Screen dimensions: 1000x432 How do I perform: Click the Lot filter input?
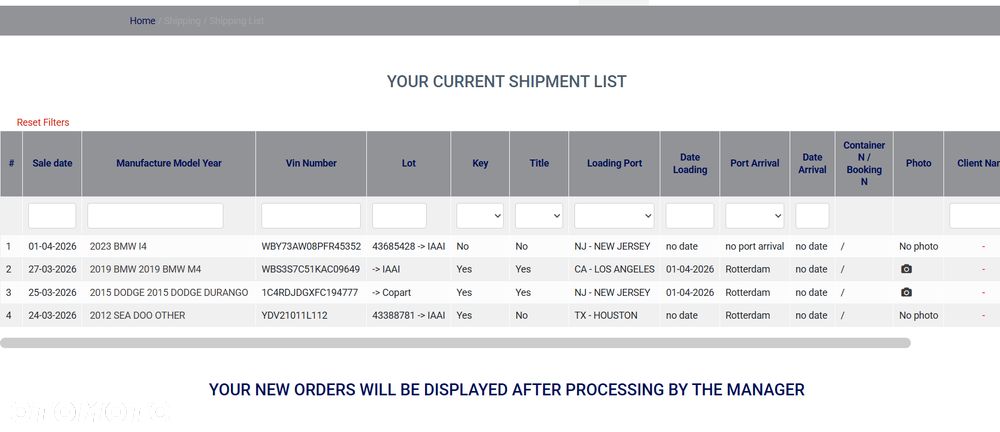tap(399, 215)
